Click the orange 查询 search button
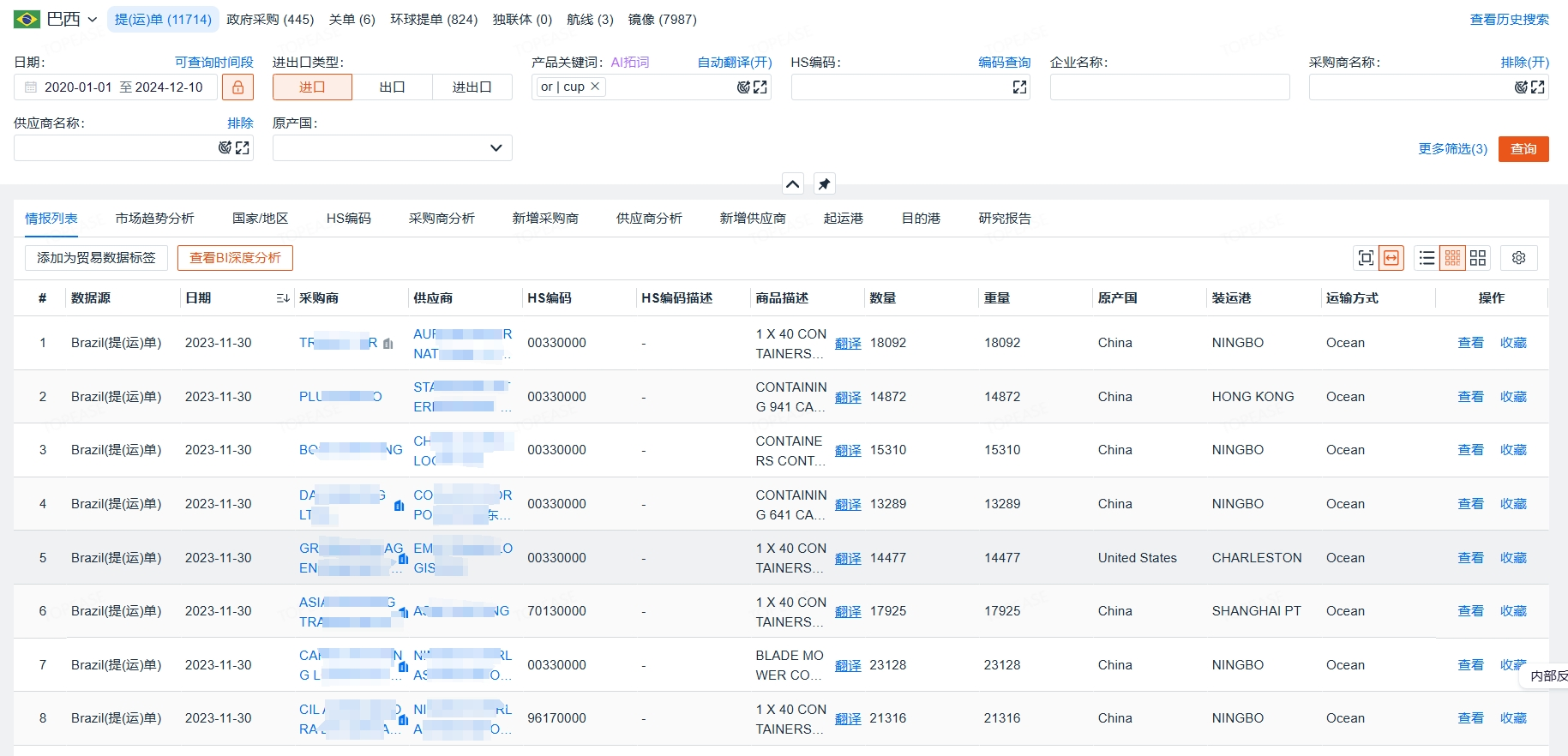The image size is (1568, 756). (1523, 149)
